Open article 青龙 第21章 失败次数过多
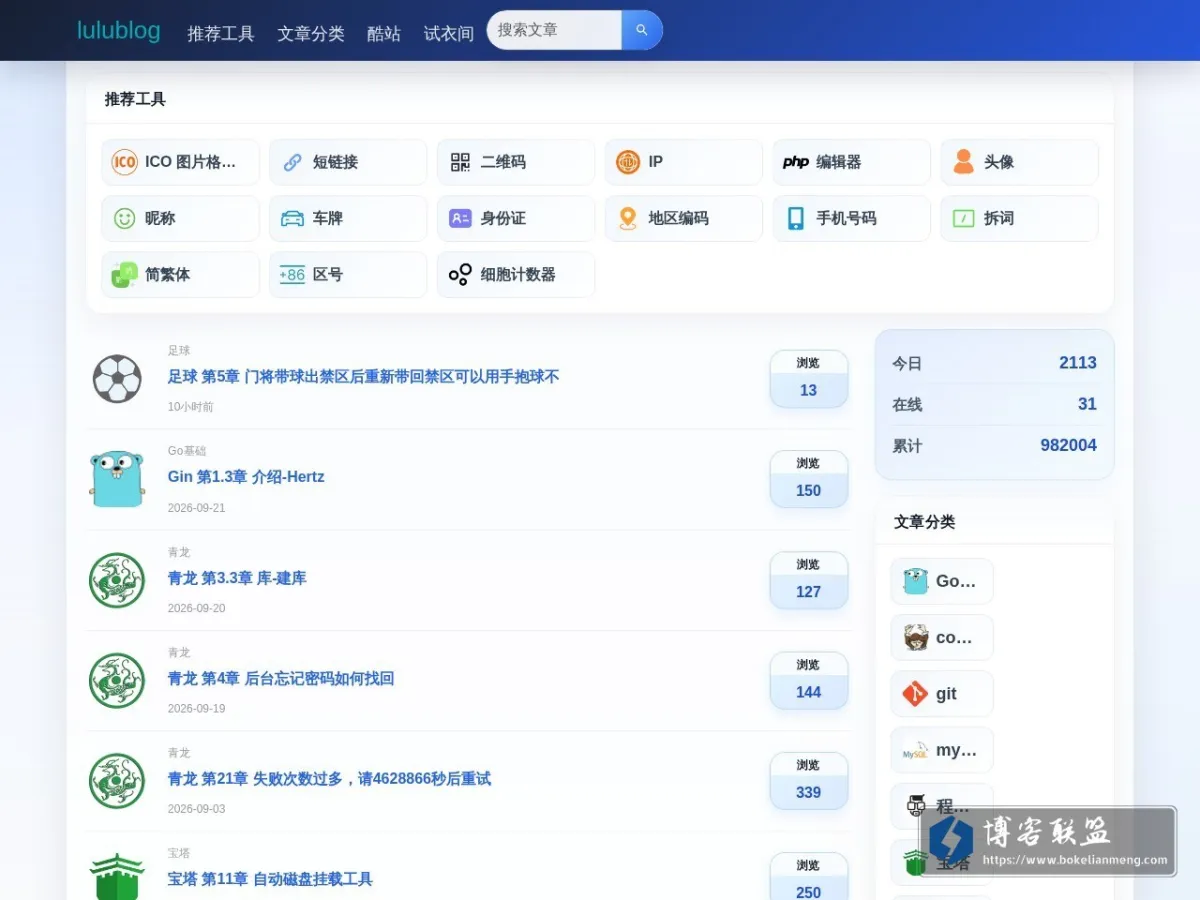Image resolution: width=1200 pixels, height=900 pixels. [329, 778]
